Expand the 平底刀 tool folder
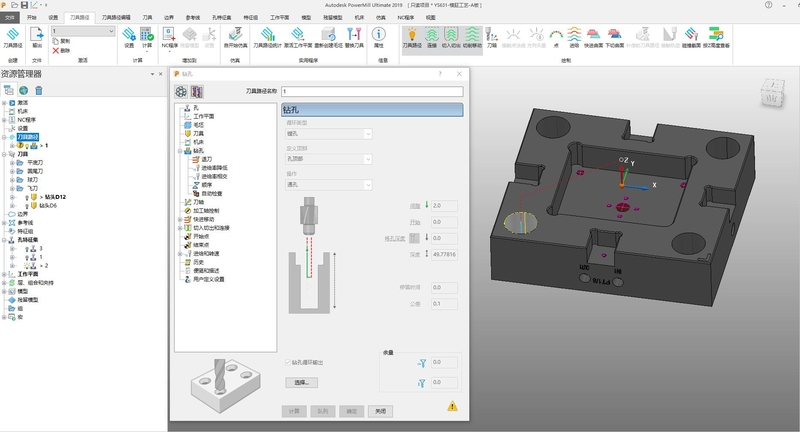800x432 pixels. (12, 163)
